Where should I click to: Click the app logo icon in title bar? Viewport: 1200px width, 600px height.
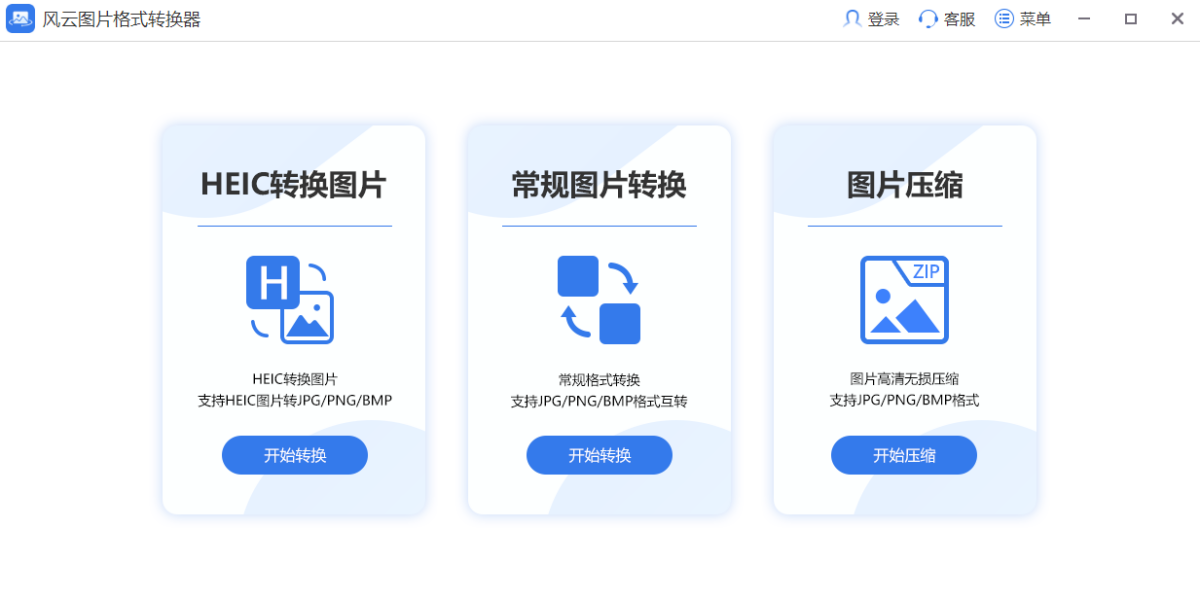[x=20, y=18]
